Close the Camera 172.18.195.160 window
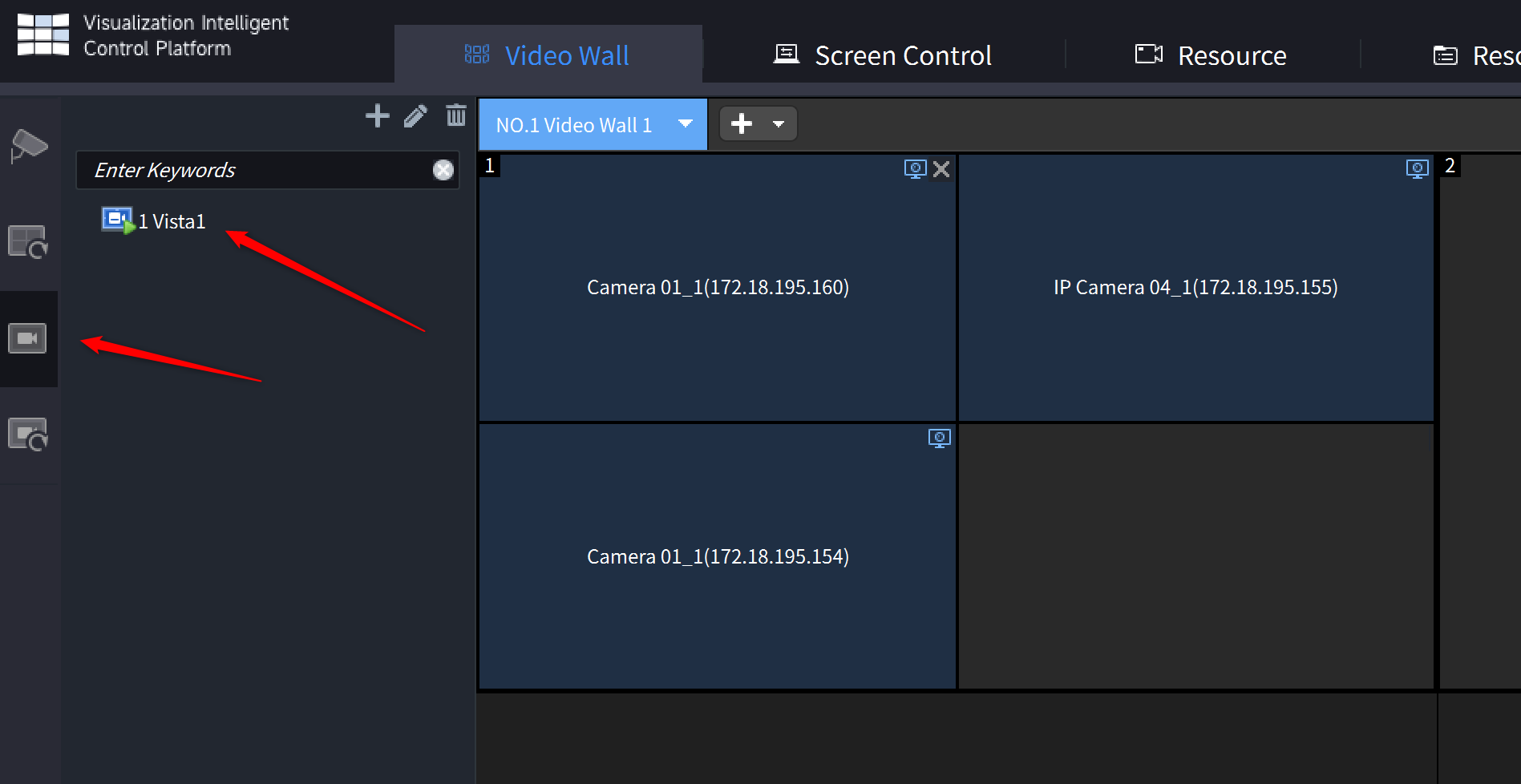The image size is (1521, 784). (941, 169)
